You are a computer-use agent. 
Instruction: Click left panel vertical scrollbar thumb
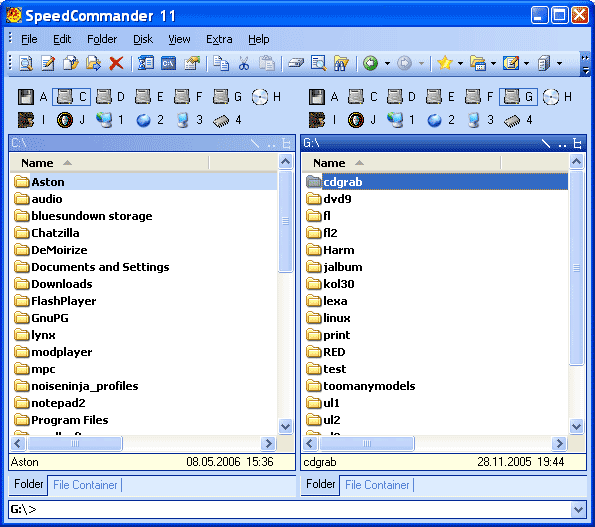285,222
